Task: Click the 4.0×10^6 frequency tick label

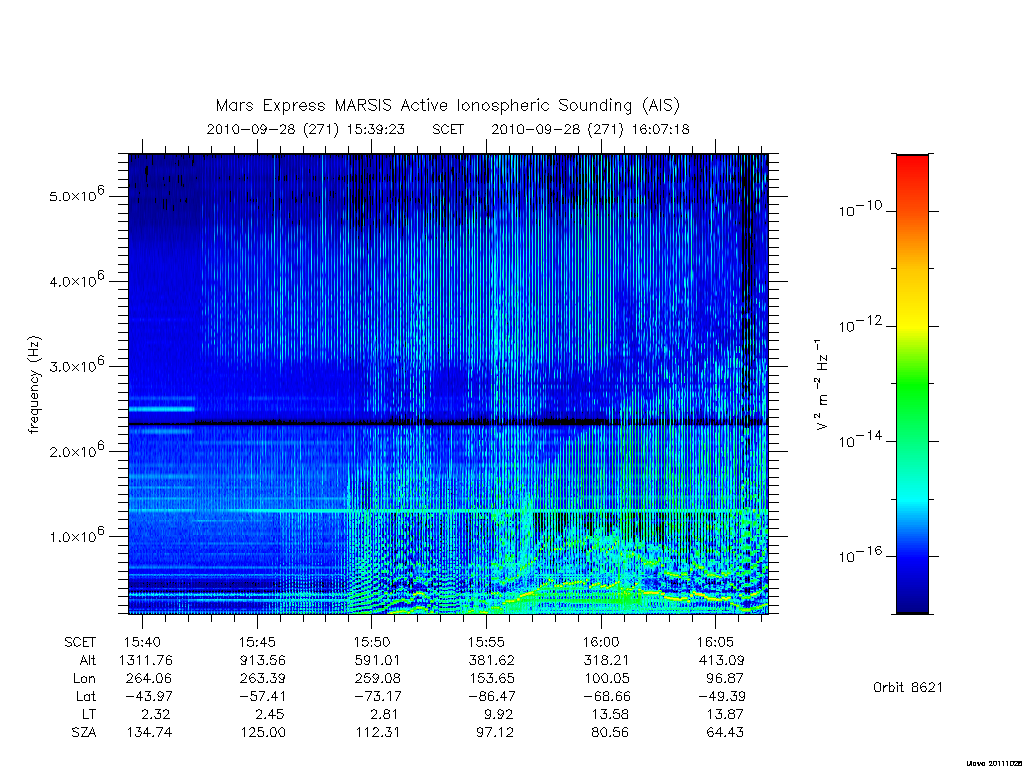Action: 77,280
